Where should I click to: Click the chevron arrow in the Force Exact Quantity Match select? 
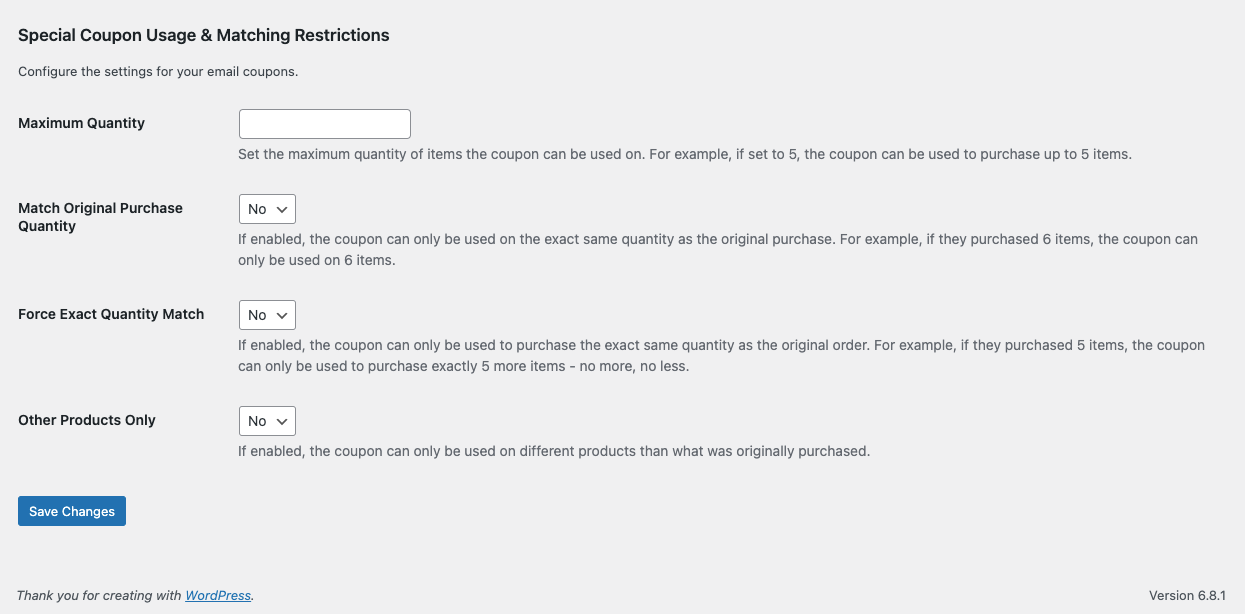(282, 315)
